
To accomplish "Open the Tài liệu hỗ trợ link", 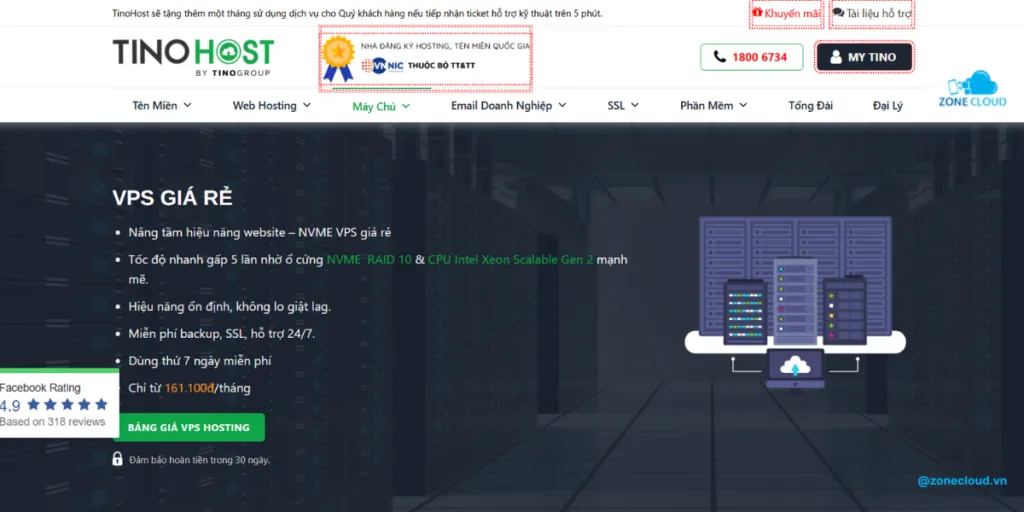I will 872,13.
